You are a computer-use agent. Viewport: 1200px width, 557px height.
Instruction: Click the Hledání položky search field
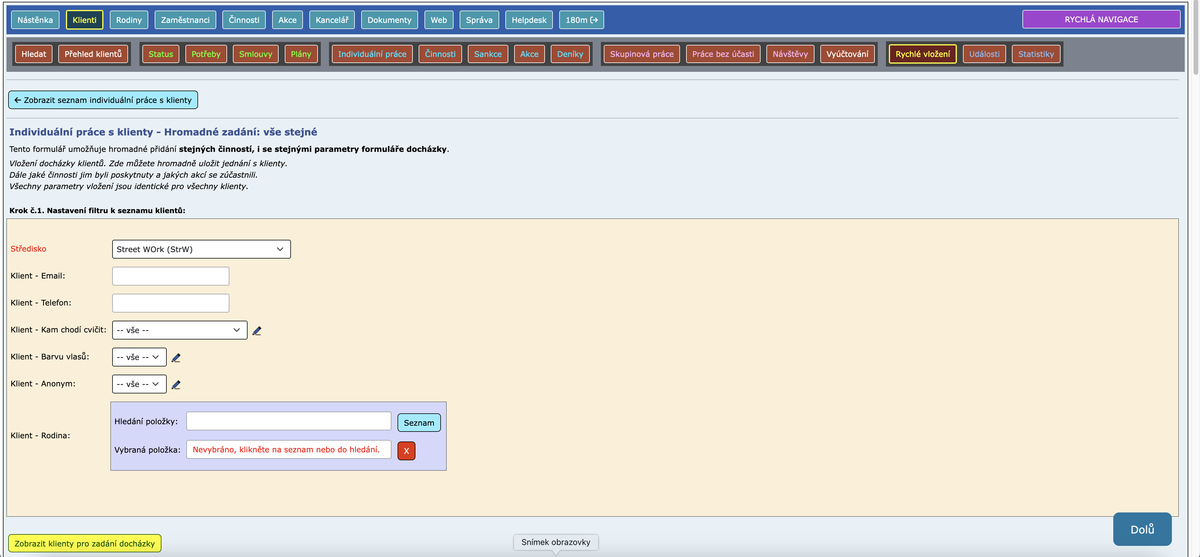pos(288,422)
